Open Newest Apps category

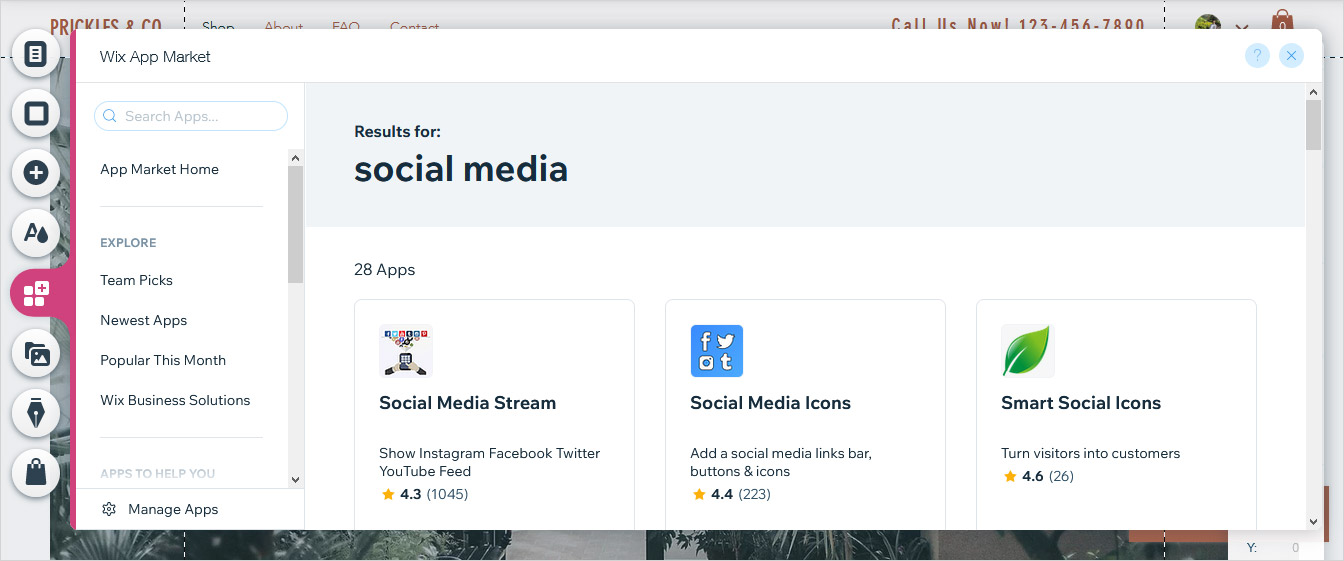tap(143, 320)
